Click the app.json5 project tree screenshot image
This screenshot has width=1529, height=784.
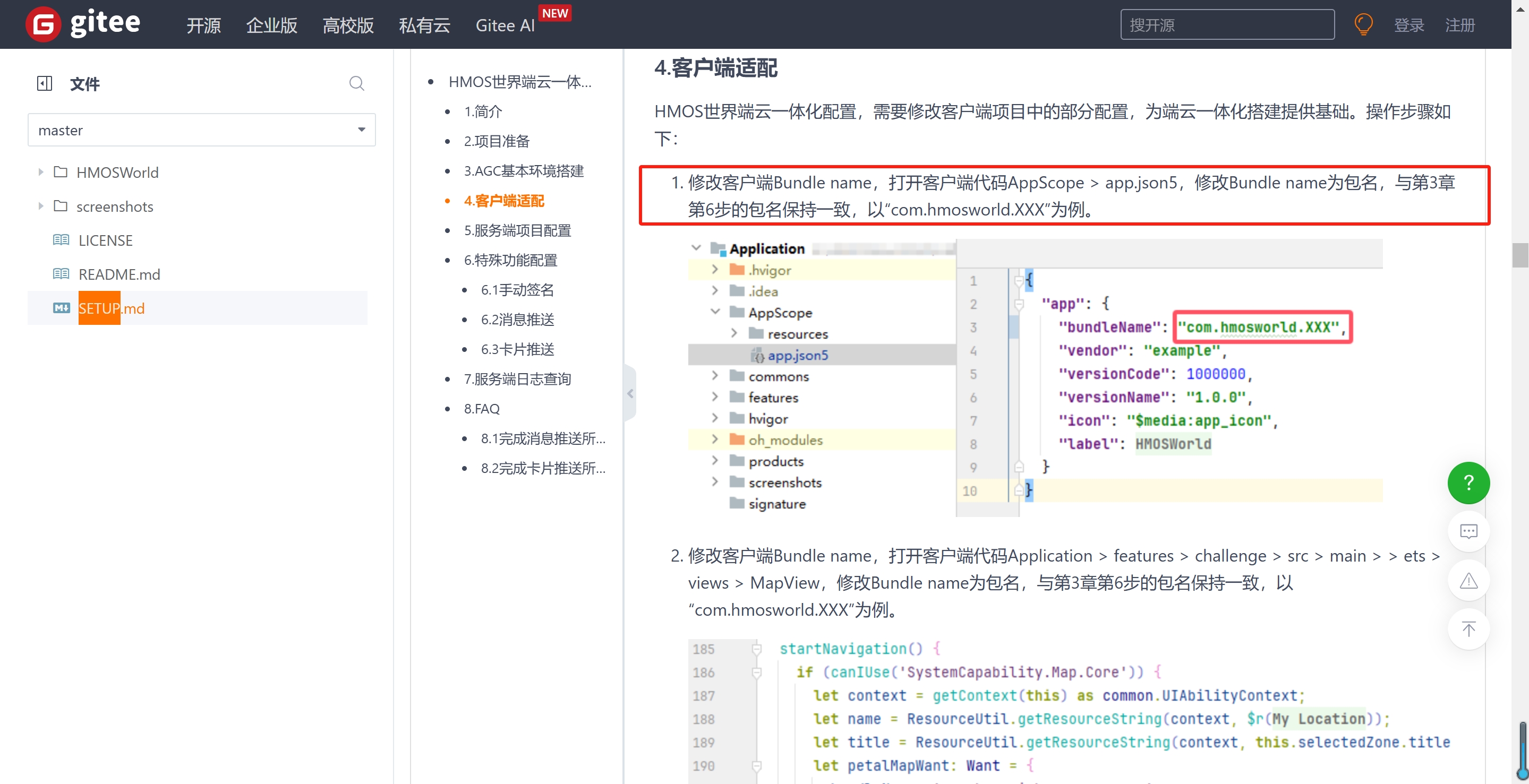click(x=1035, y=378)
